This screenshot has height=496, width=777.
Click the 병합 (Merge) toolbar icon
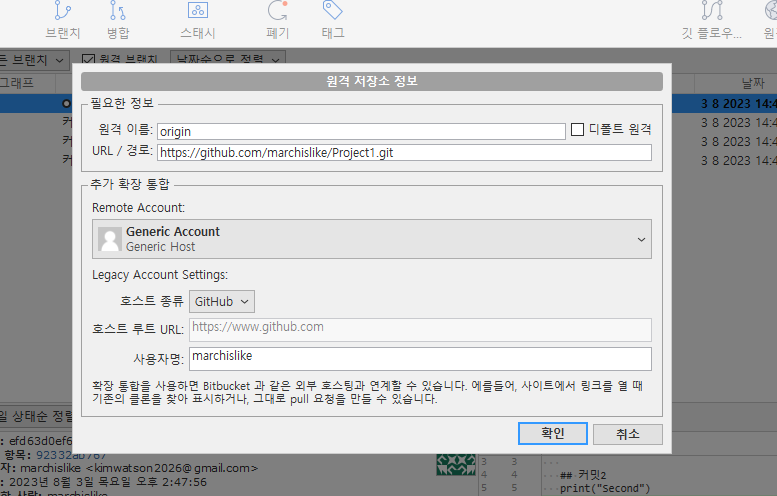coord(118,20)
